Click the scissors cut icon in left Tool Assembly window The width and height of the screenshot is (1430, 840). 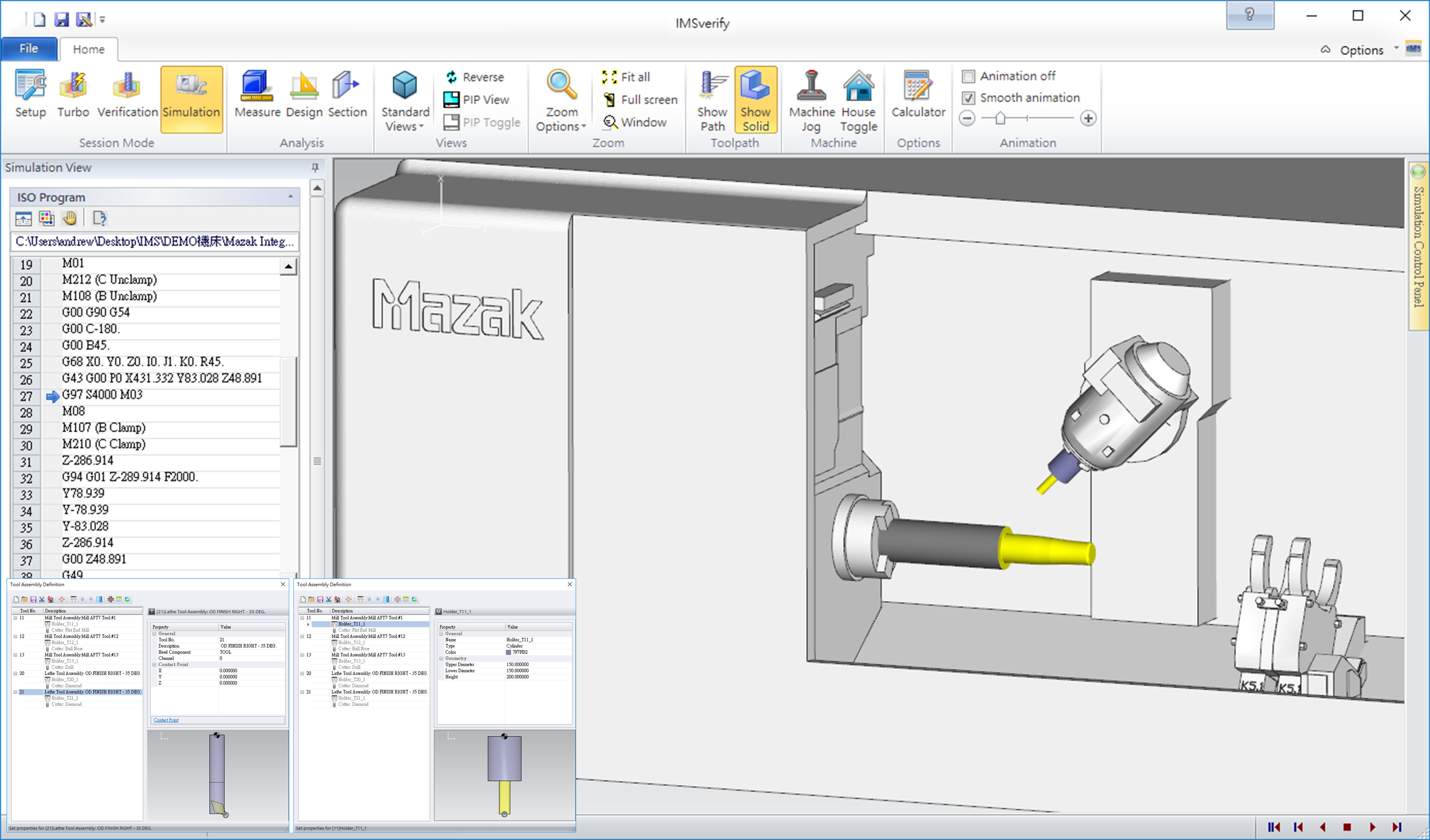pos(41,599)
